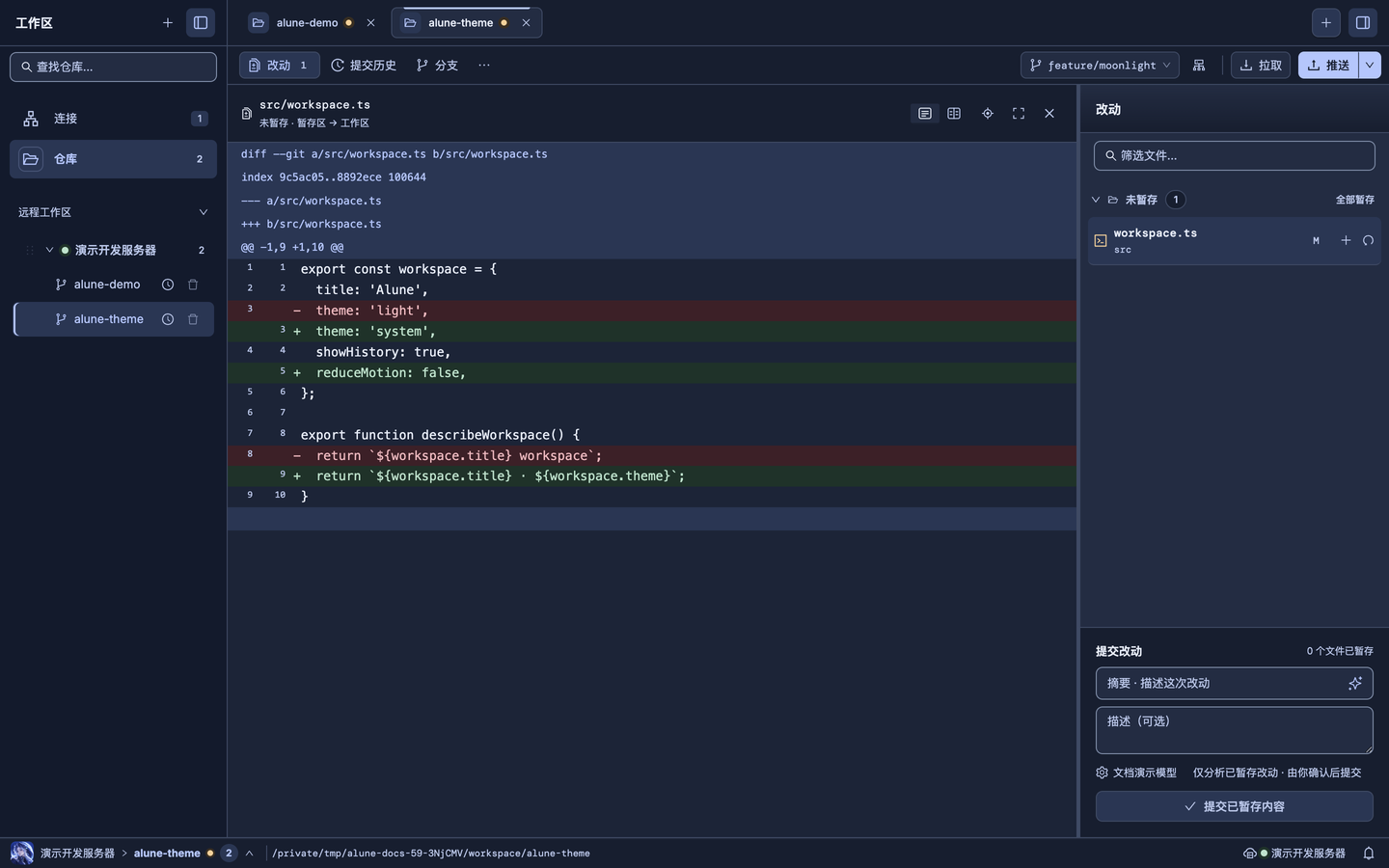This screenshot has height=868, width=1389.
Task: Click the workspace path in status bar
Action: [x=431, y=854]
